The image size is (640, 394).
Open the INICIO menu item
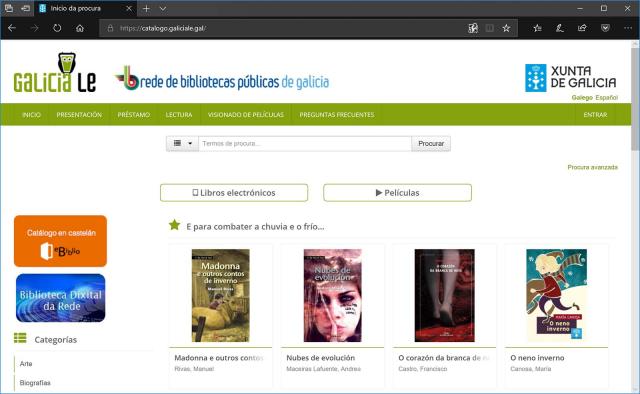pos(31,115)
